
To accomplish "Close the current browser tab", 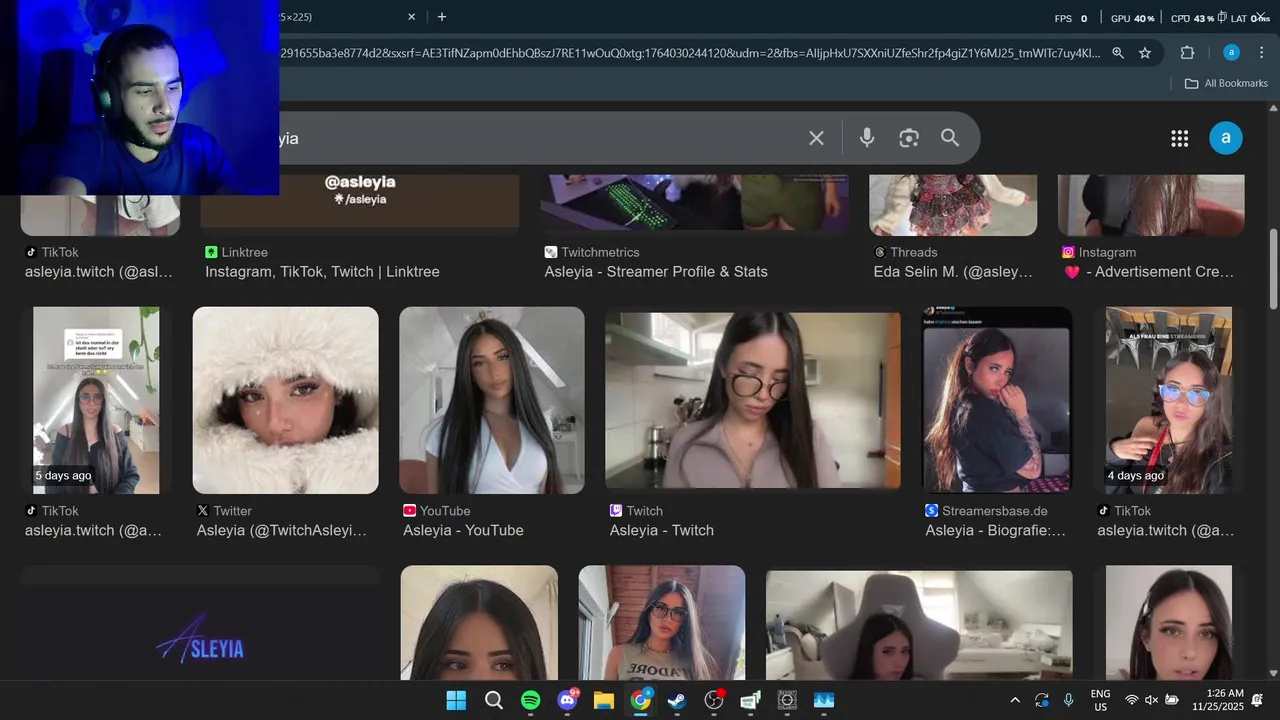I will [411, 16].
